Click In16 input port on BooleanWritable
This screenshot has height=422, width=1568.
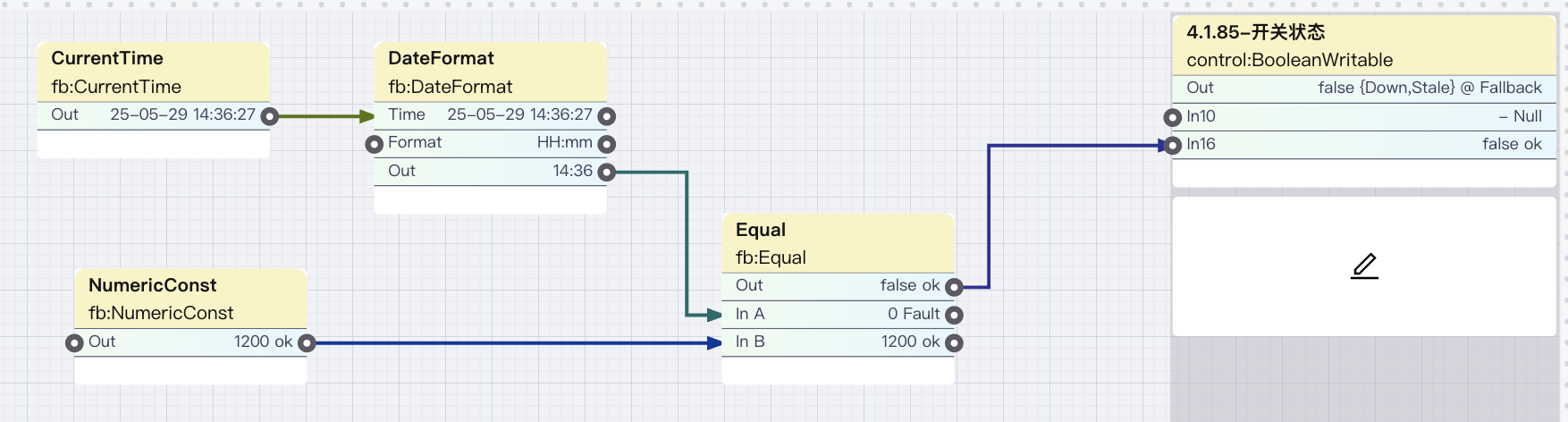click(x=1173, y=145)
